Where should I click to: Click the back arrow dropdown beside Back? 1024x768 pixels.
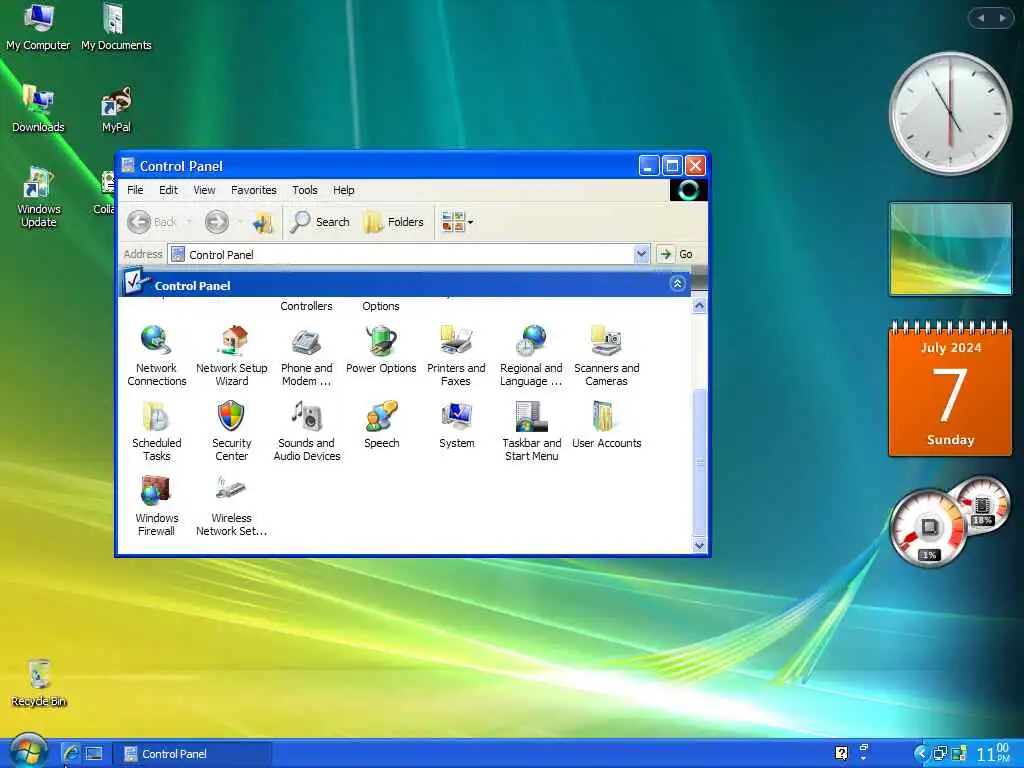coord(189,222)
